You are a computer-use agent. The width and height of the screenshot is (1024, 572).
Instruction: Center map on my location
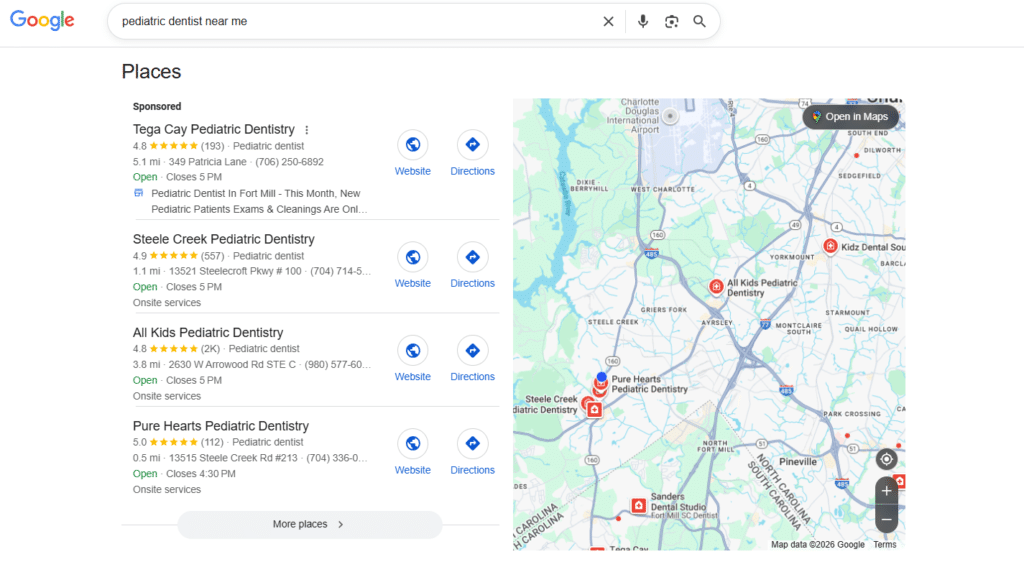tap(886, 459)
